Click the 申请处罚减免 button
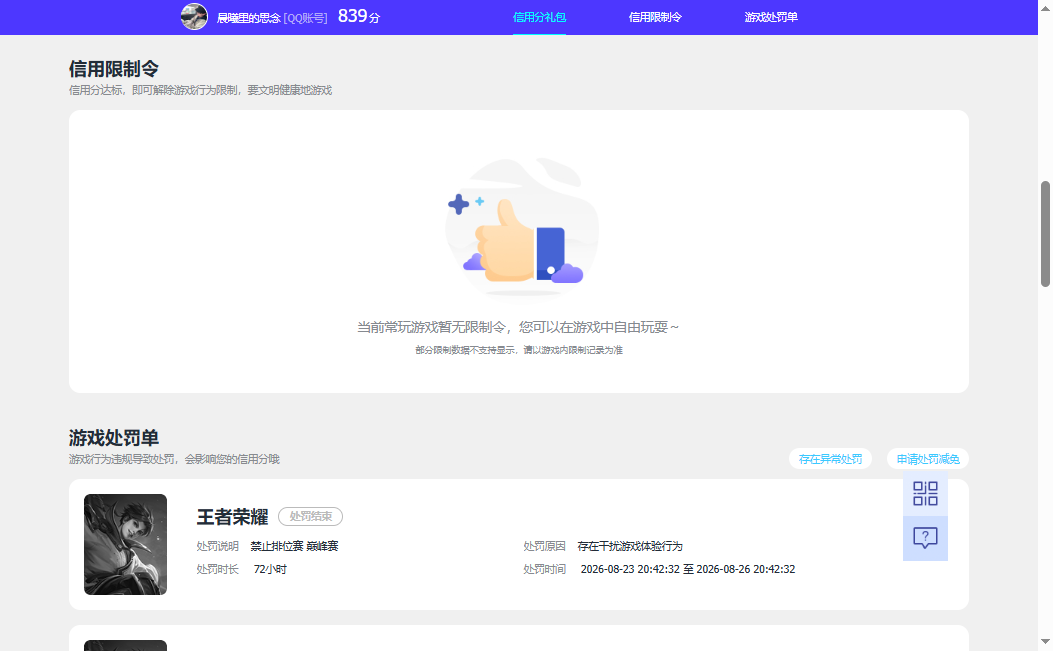This screenshot has height=651, width=1053. [927, 459]
